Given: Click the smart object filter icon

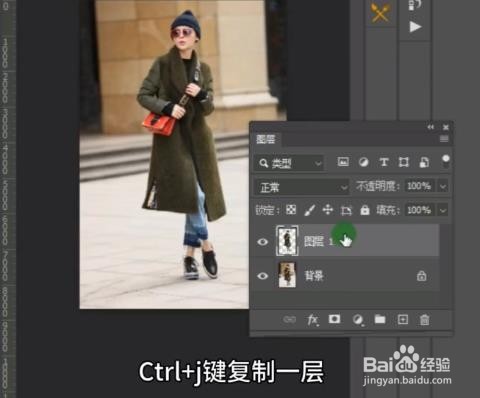Looking at the screenshot, I should click(424, 162).
